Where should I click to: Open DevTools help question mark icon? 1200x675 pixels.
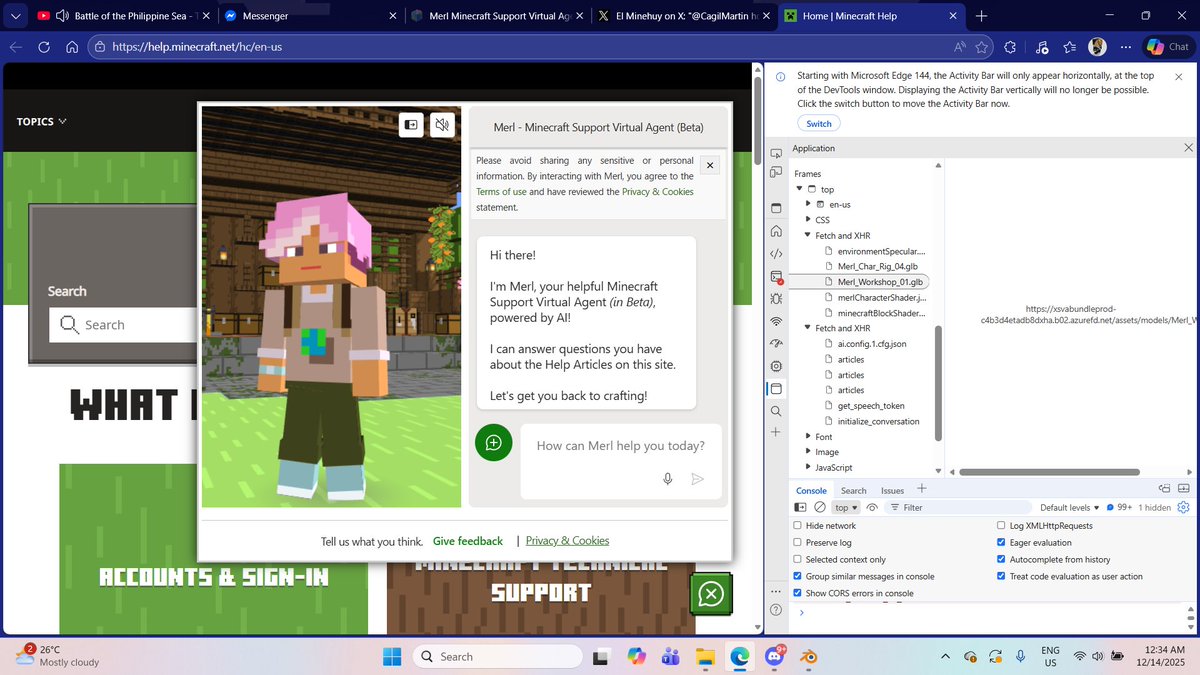[x=776, y=610]
